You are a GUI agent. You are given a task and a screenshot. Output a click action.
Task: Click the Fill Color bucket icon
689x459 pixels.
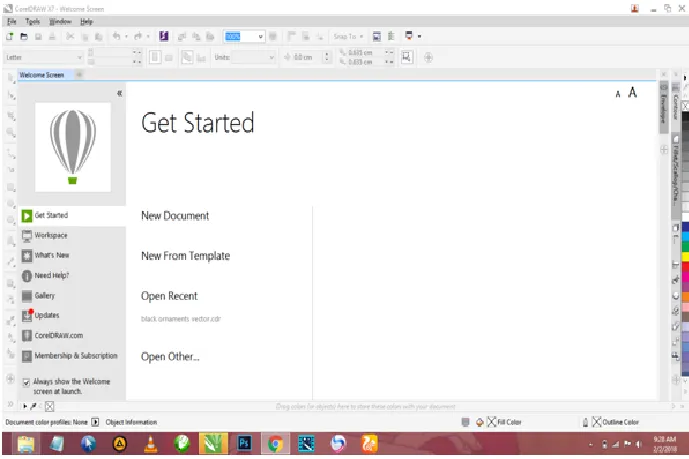(x=480, y=422)
